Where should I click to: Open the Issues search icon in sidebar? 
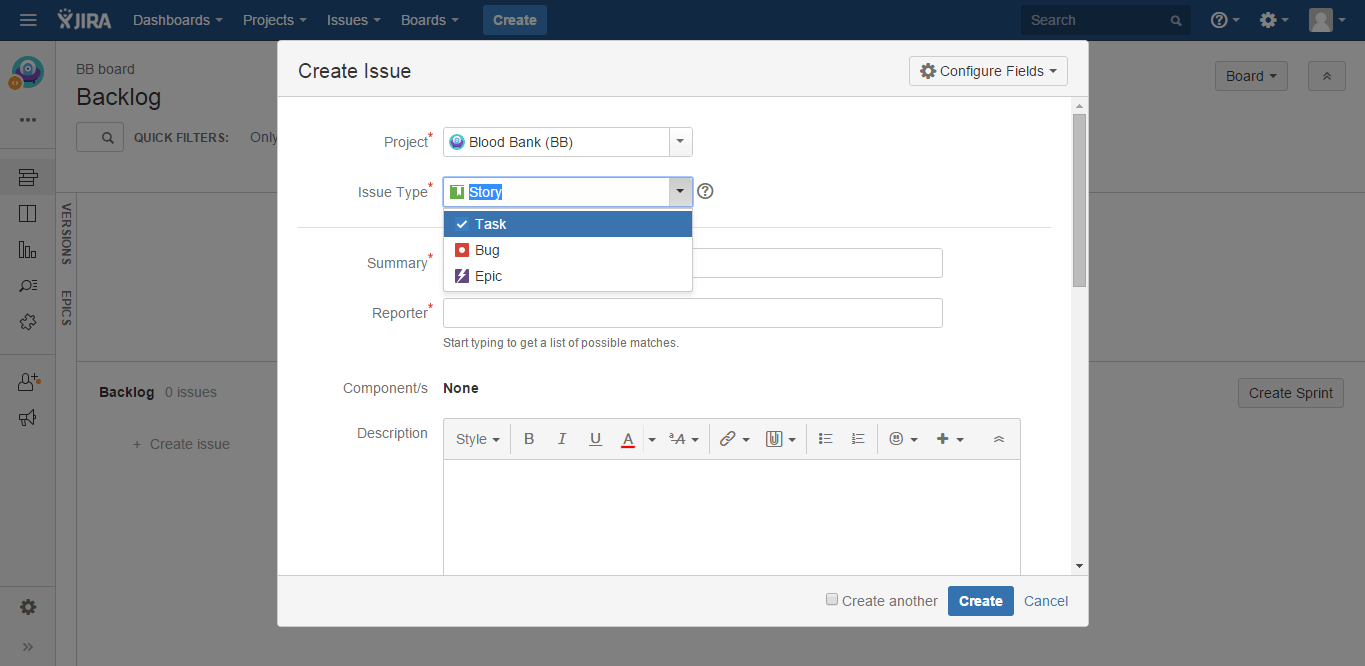pyautogui.click(x=28, y=286)
